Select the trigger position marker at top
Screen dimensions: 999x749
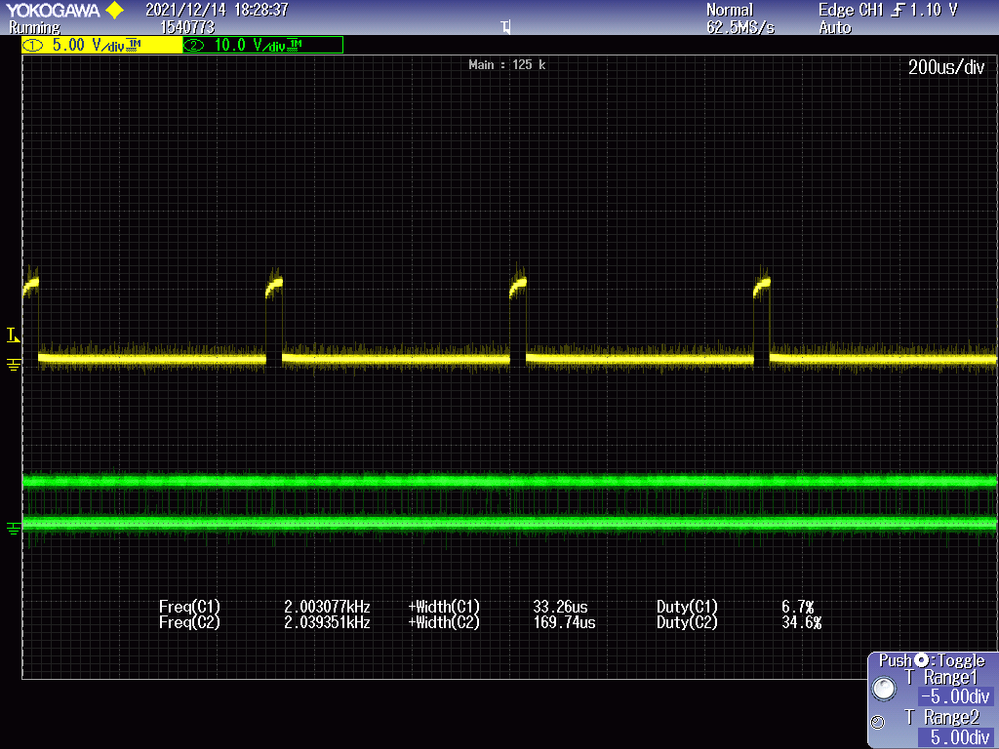coord(506,27)
